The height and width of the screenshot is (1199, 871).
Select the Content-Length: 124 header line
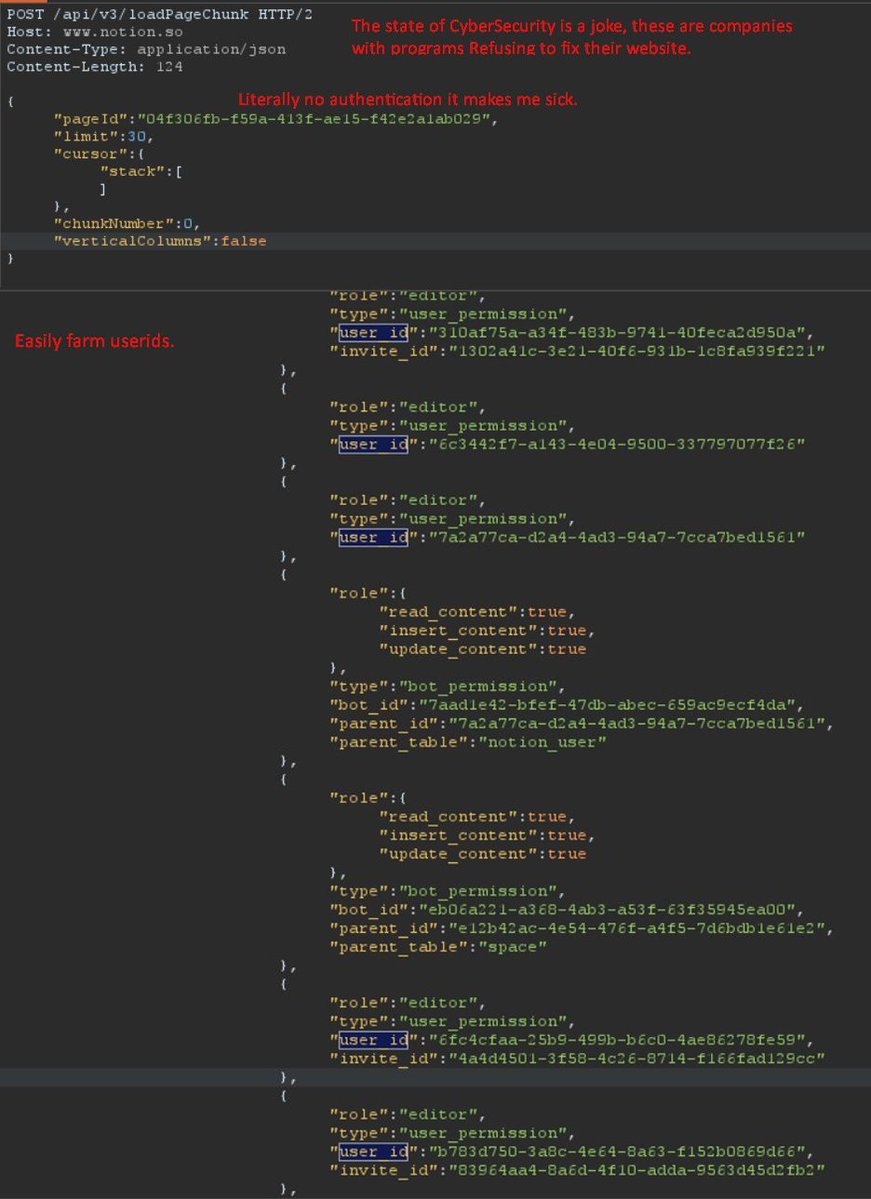point(95,67)
